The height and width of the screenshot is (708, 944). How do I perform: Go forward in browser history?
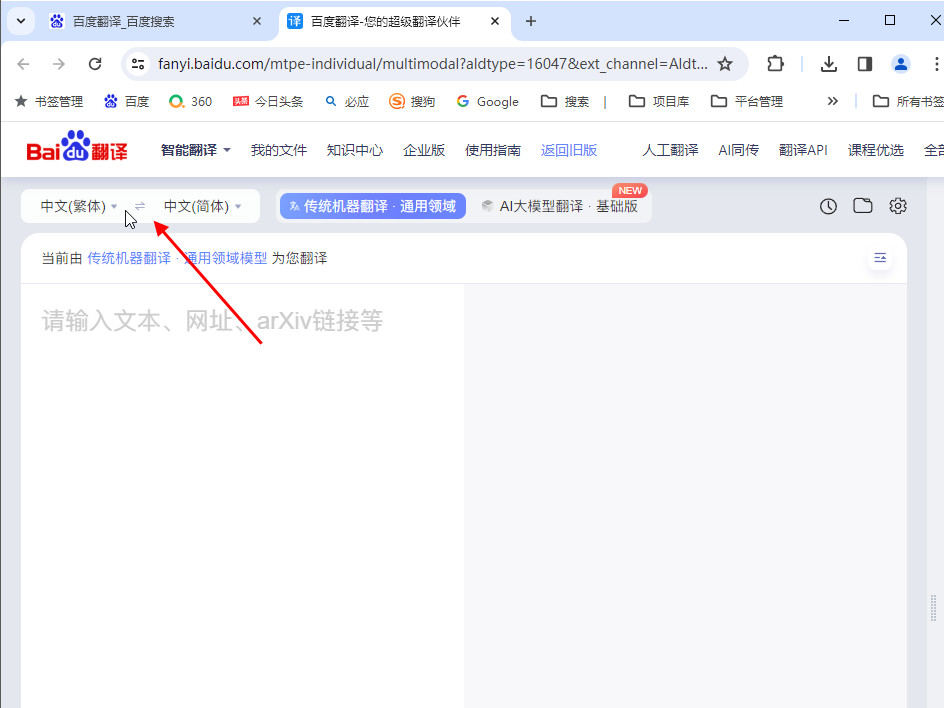coord(58,64)
